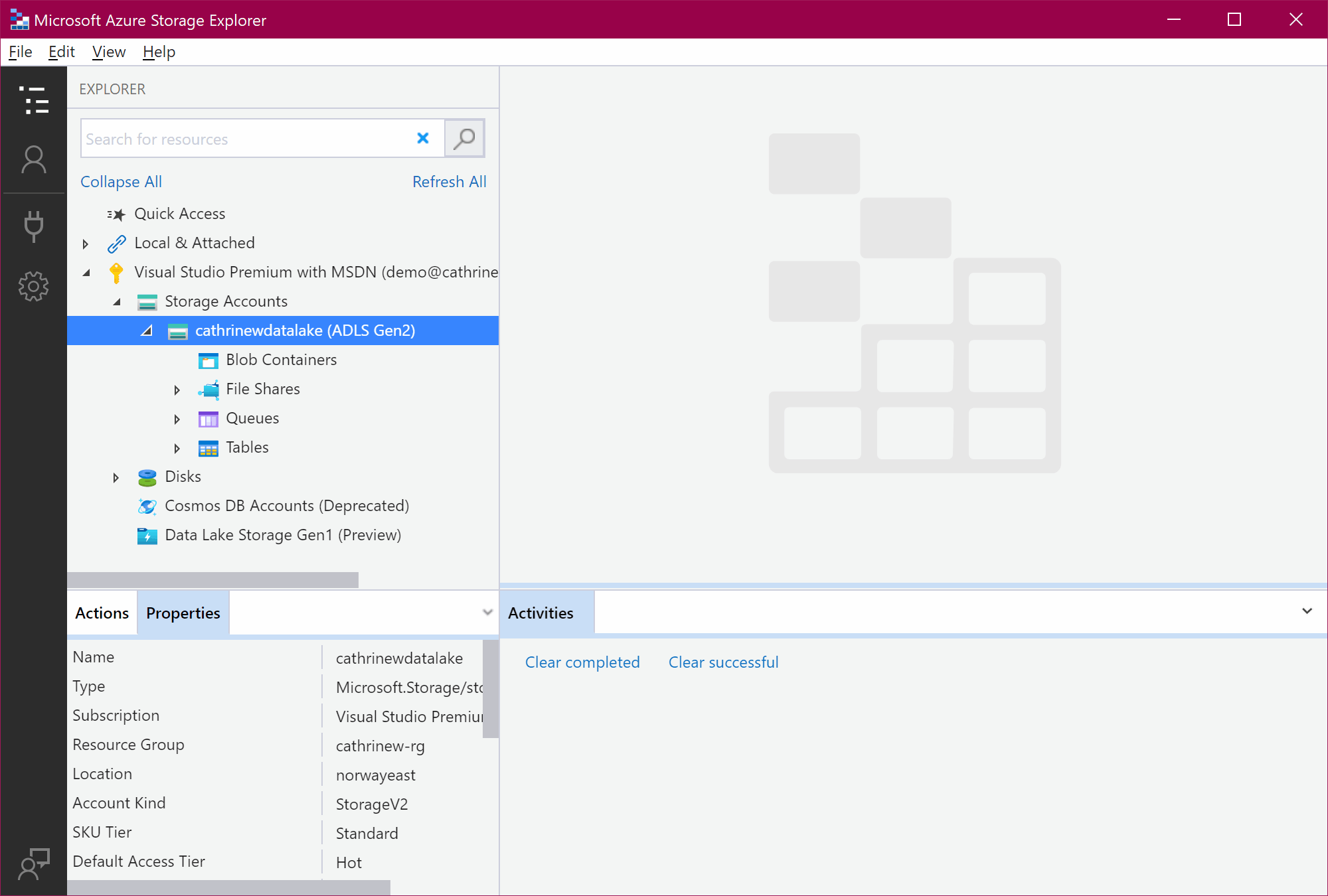Viewport: 1328px width, 896px height.
Task: Open the Connect plug icon in sidebar
Action: [33, 226]
